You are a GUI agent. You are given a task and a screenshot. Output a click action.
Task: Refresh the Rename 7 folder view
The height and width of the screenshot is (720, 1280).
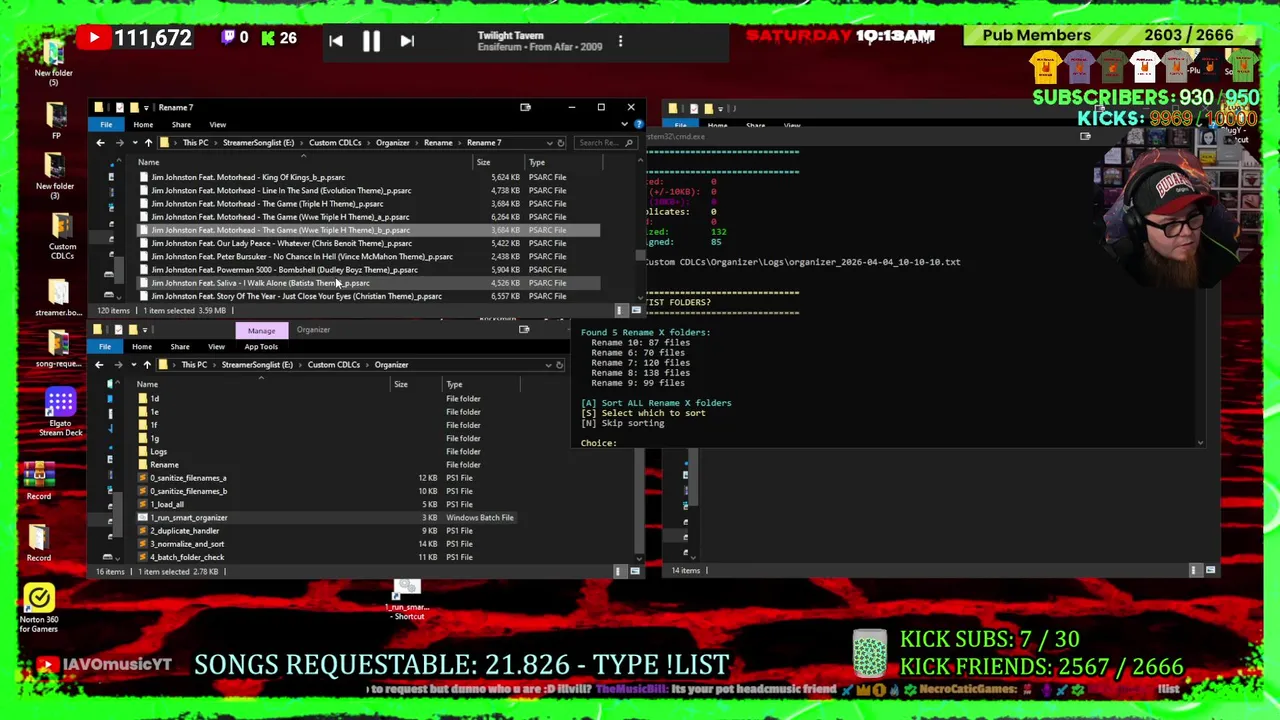tap(561, 143)
